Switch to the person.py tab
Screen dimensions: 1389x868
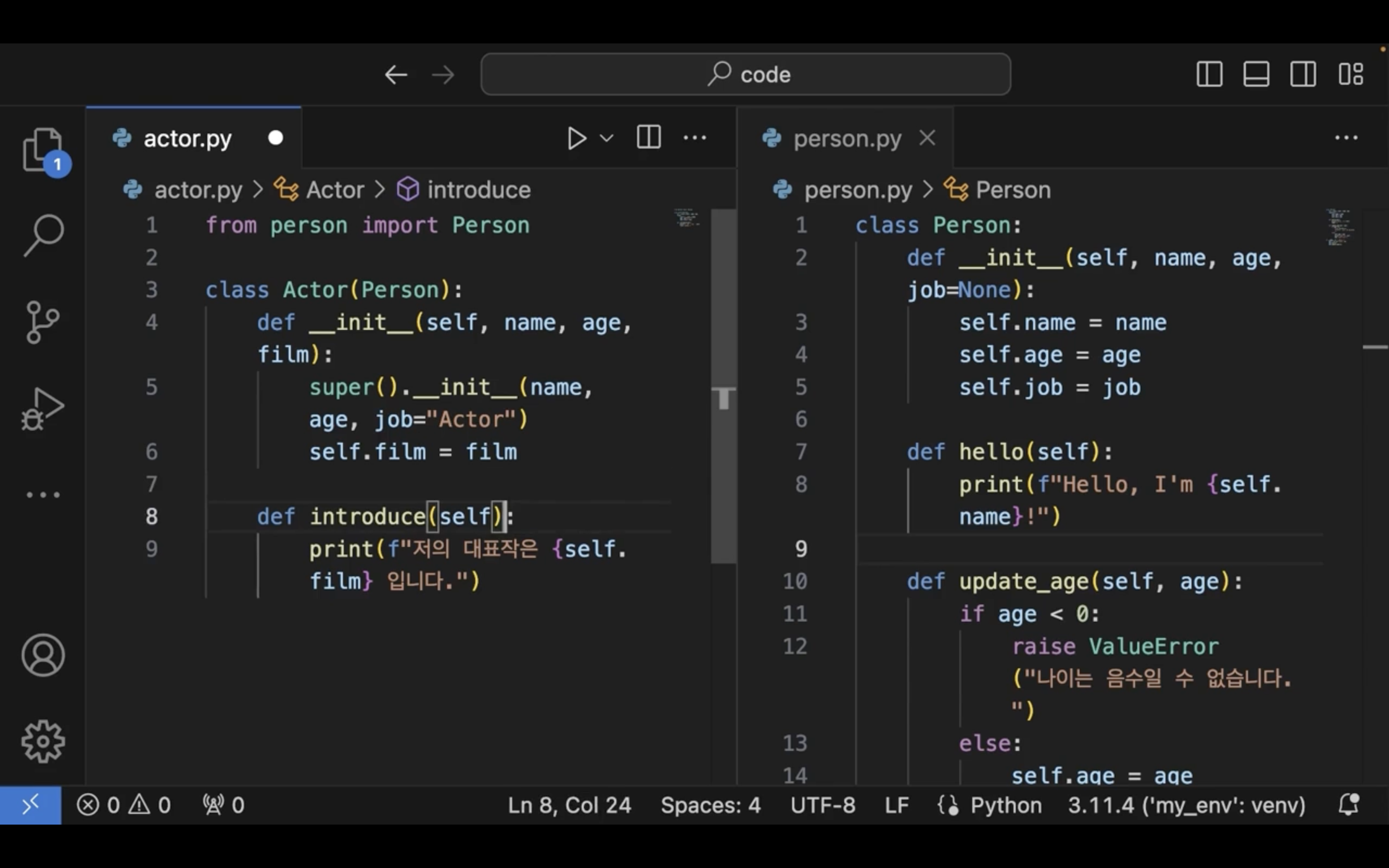click(847, 138)
